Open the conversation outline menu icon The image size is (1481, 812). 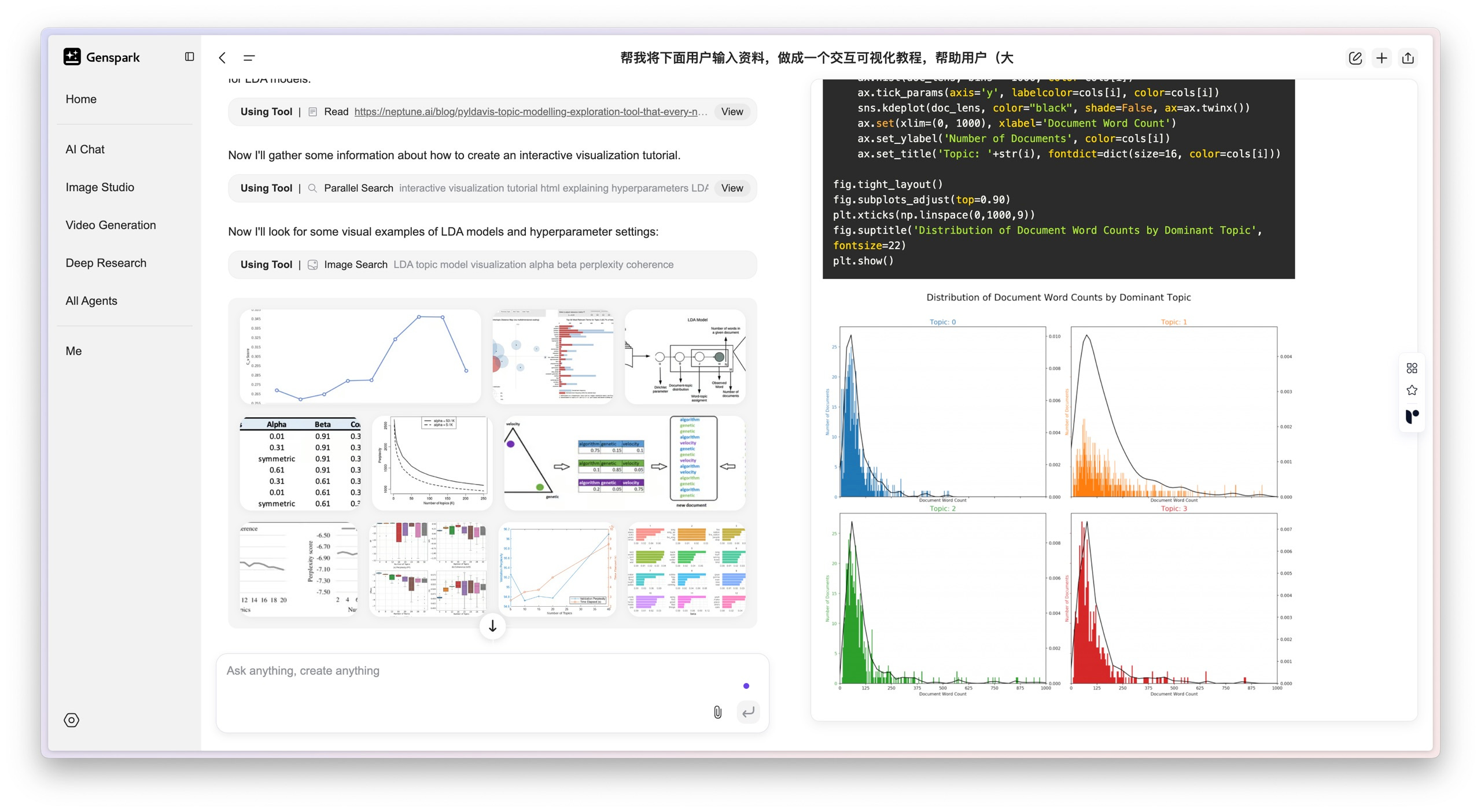(249, 57)
